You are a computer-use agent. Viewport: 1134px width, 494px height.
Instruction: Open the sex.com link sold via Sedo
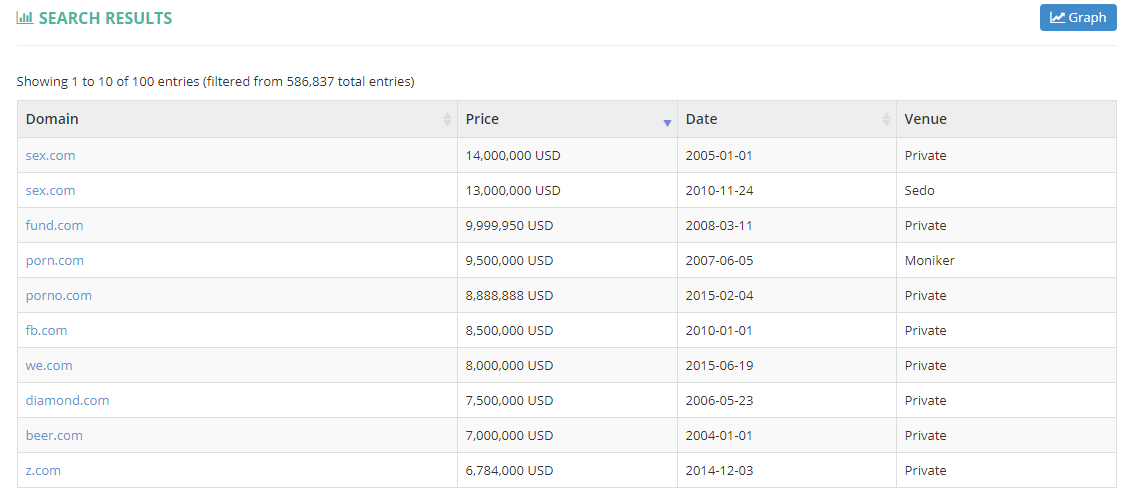pos(50,191)
